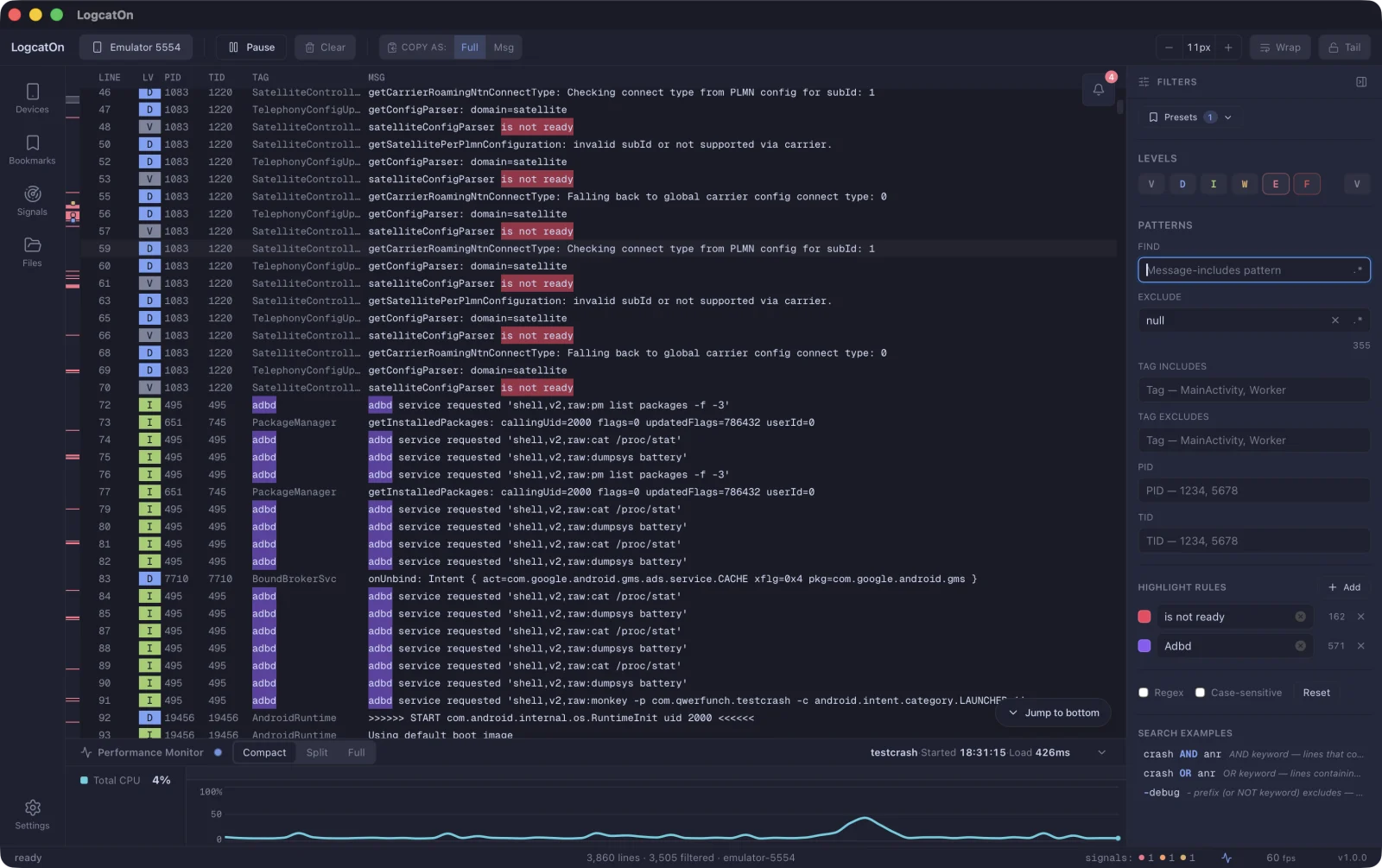Viewport: 1382px width, 868px height.
Task: Reset the filters with Reset button
Action: coord(1316,693)
